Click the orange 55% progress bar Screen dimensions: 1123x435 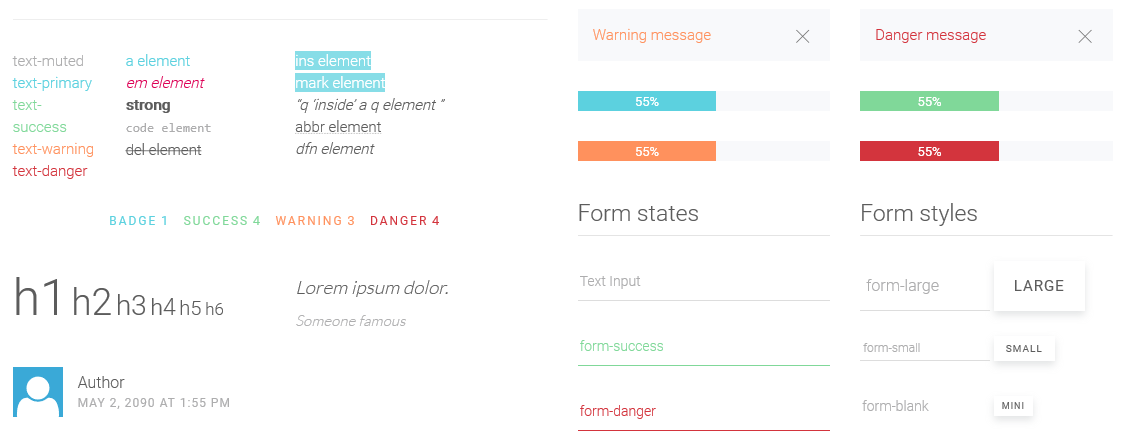coord(647,151)
